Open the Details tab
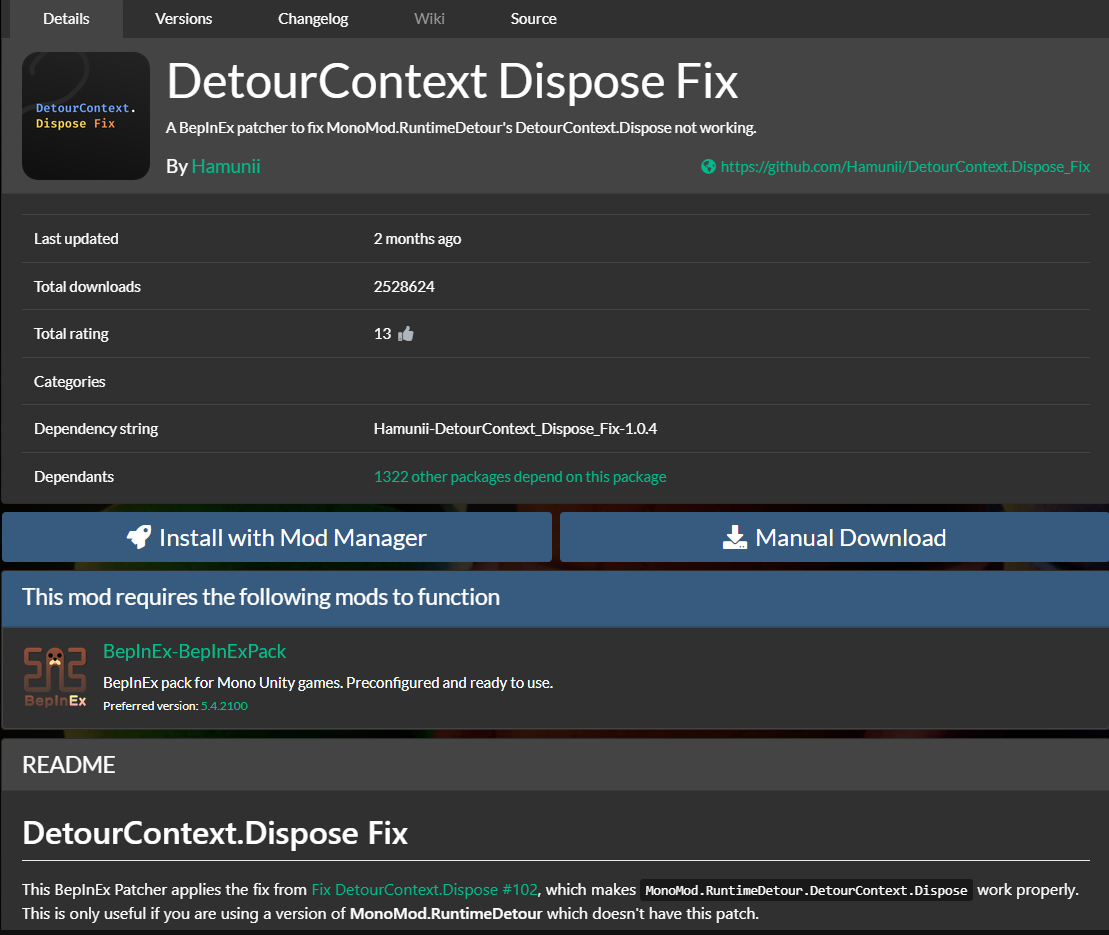Image resolution: width=1109 pixels, height=935 pixels. point(66,18)
